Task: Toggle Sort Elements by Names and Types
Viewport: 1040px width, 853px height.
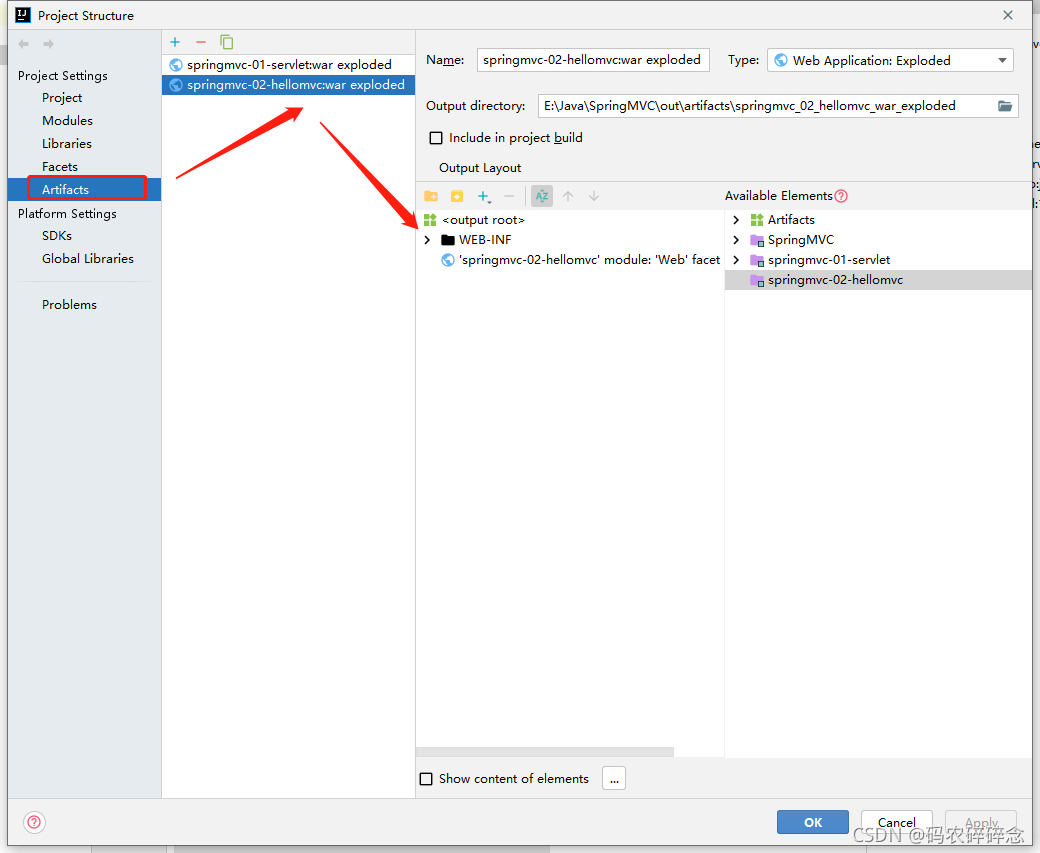Action: point(542,196)
